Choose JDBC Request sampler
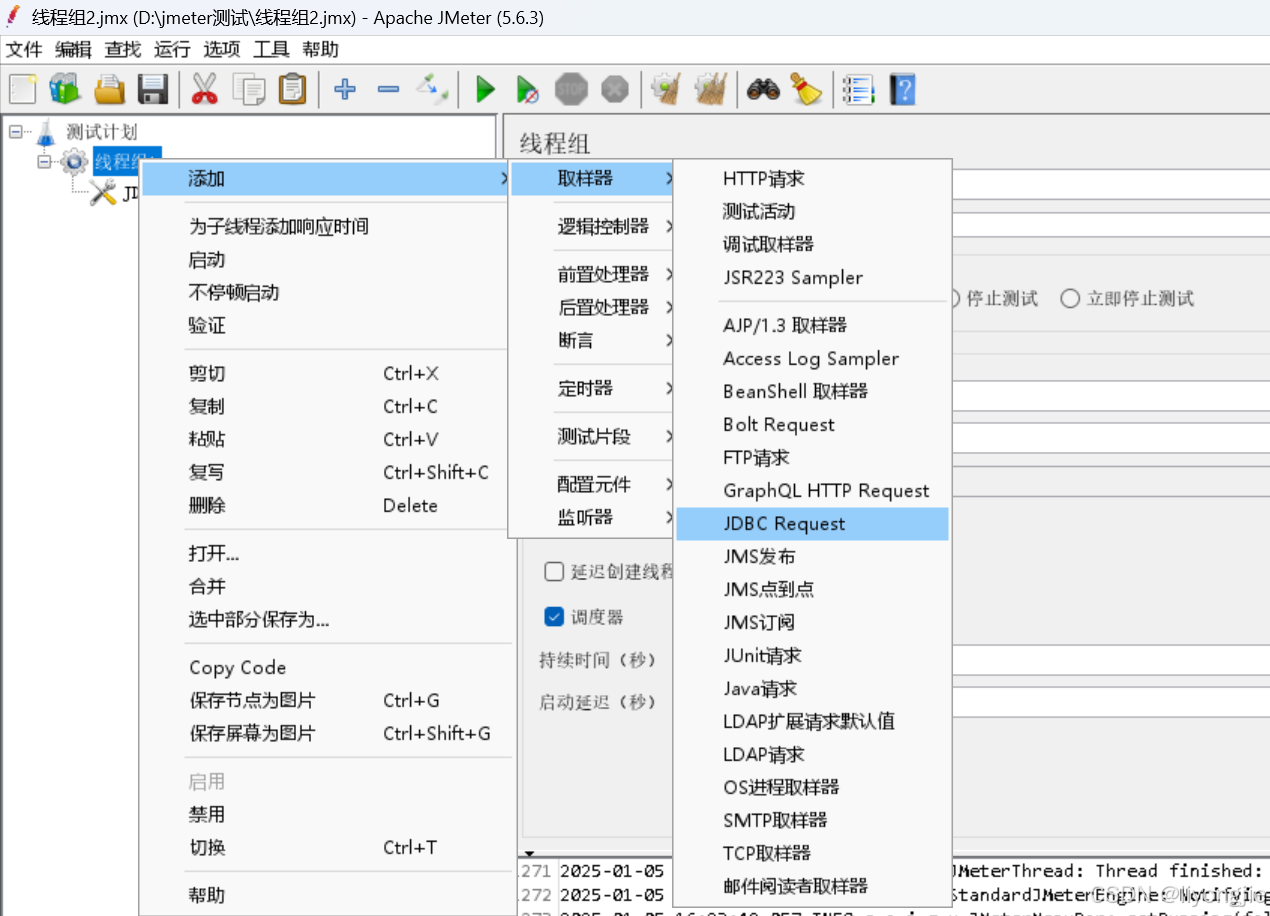Screen dimensions: 1270x916 pyautogui.click(x=812, y=524)
